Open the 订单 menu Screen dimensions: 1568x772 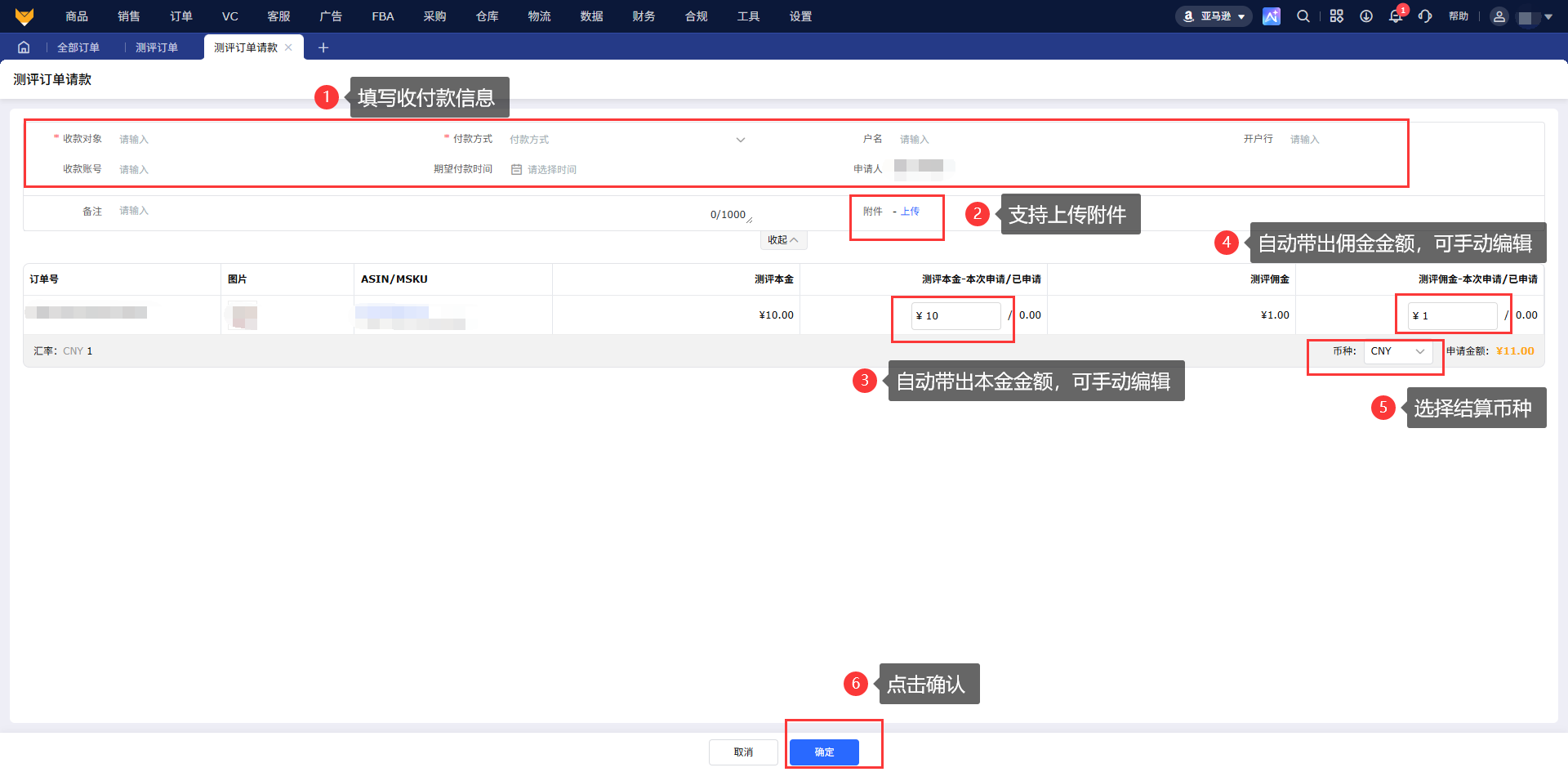tap(181, 16)
